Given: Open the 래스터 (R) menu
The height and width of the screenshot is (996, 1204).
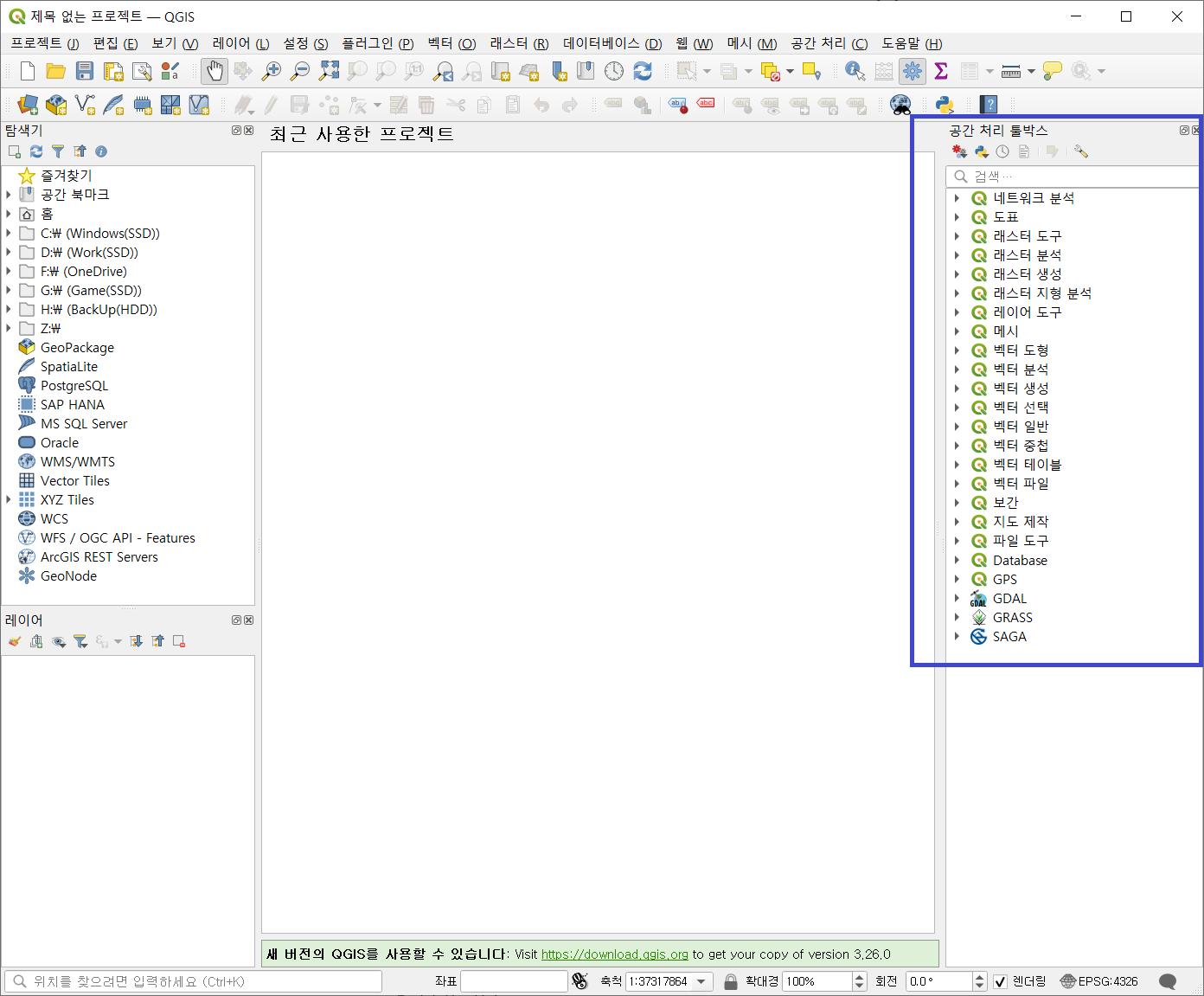Looking at the screenshot, I should [516, 43].
